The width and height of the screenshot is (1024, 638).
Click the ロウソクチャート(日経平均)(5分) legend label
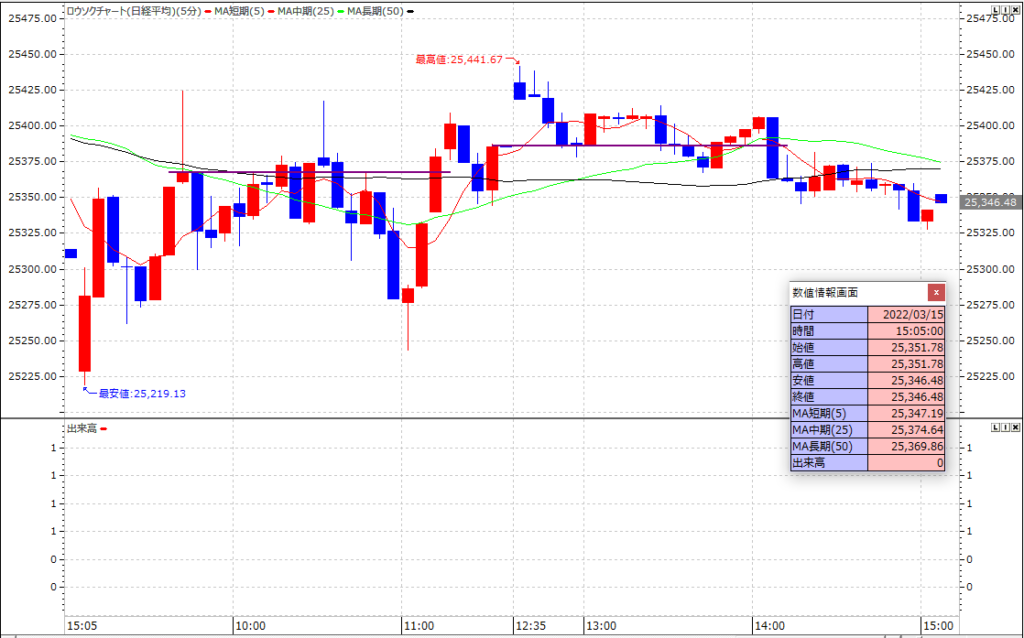pos(133,11)
